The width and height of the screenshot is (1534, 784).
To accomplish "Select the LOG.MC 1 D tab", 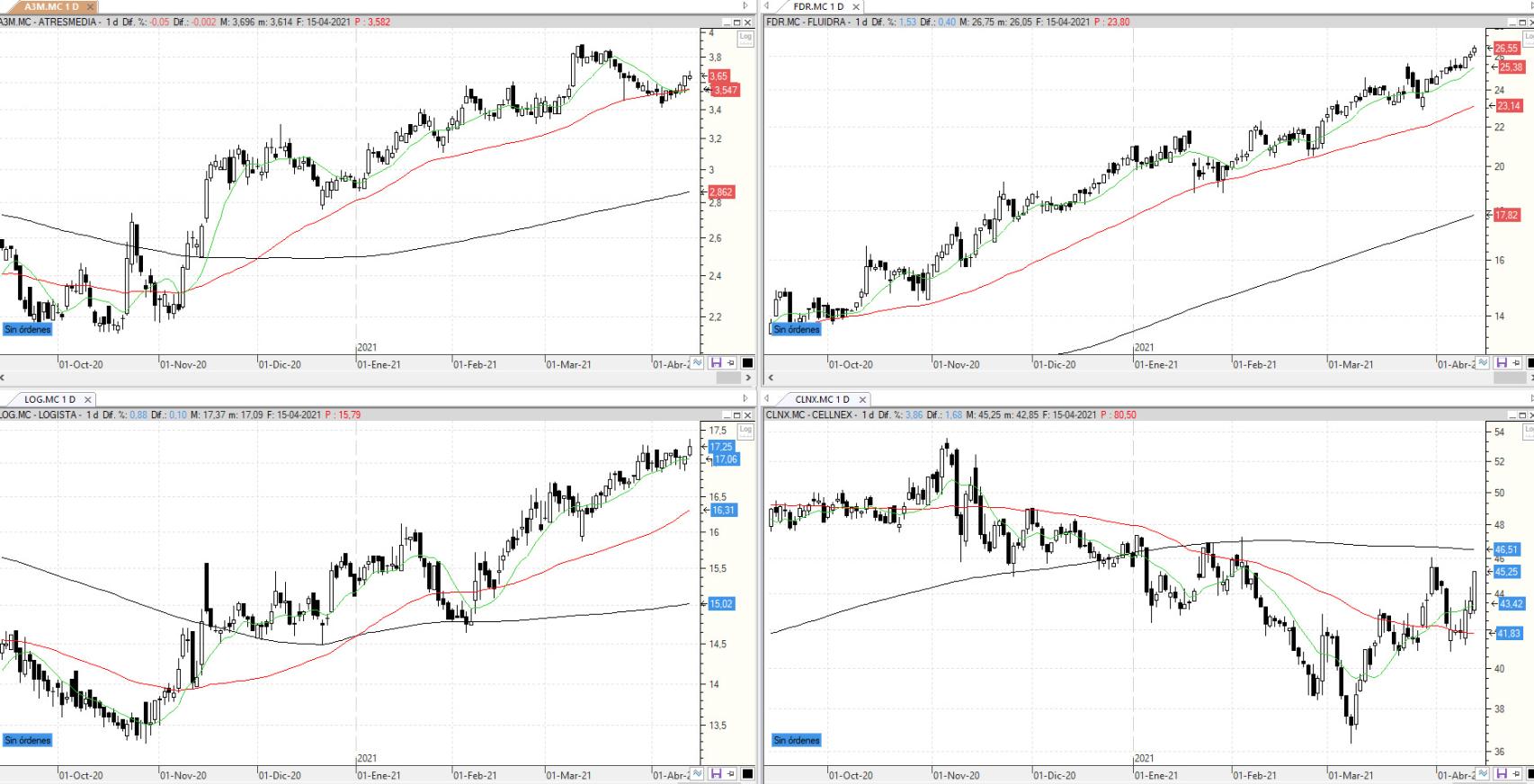I will click(49, 399).
